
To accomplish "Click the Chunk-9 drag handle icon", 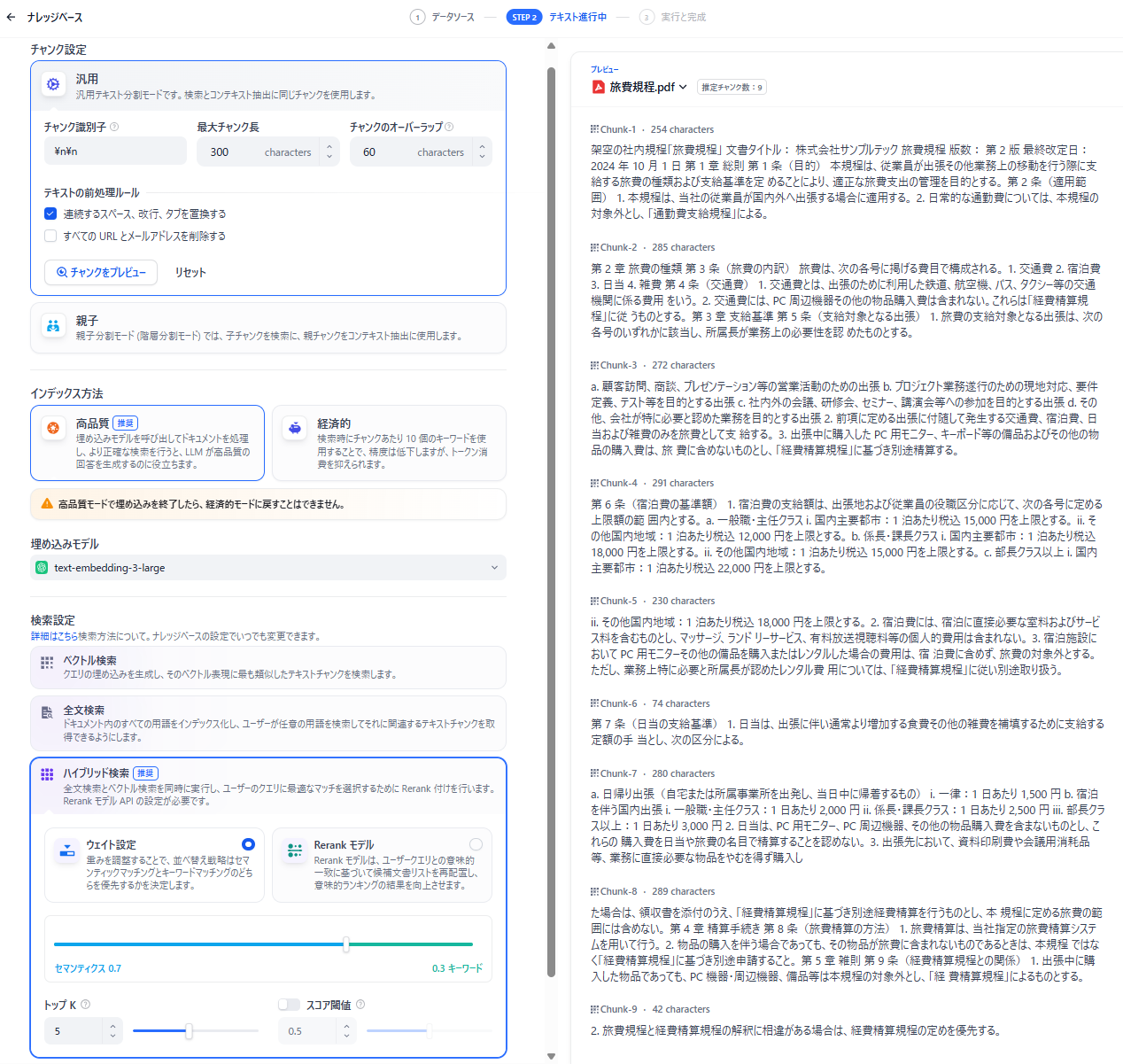I will pos(595,1009).
